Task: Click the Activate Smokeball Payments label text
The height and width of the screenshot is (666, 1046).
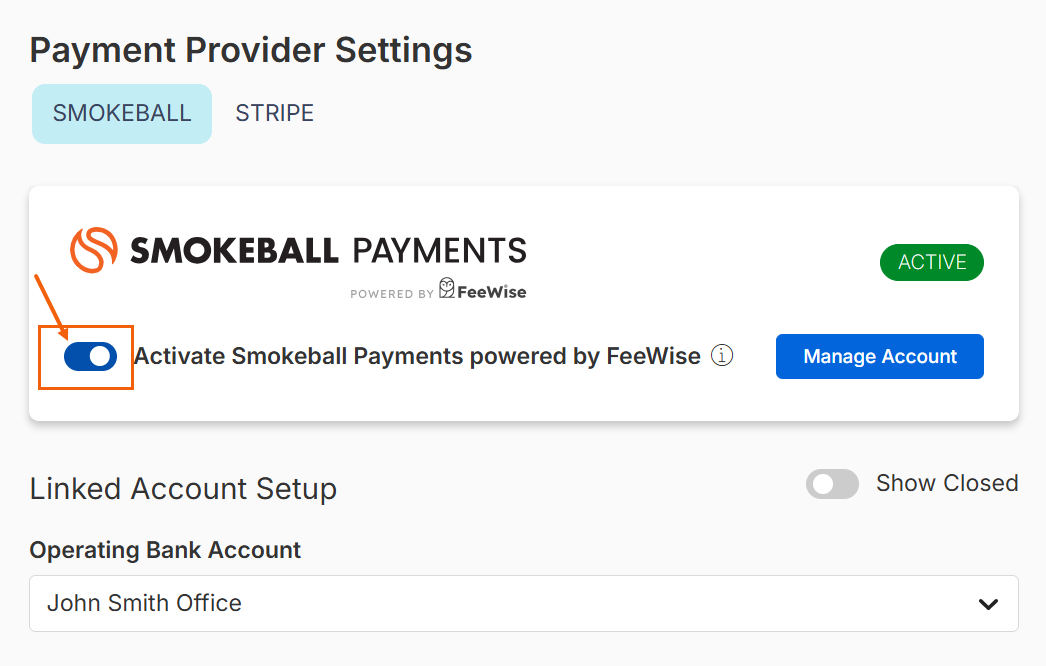Action: (x=418, y=356)
